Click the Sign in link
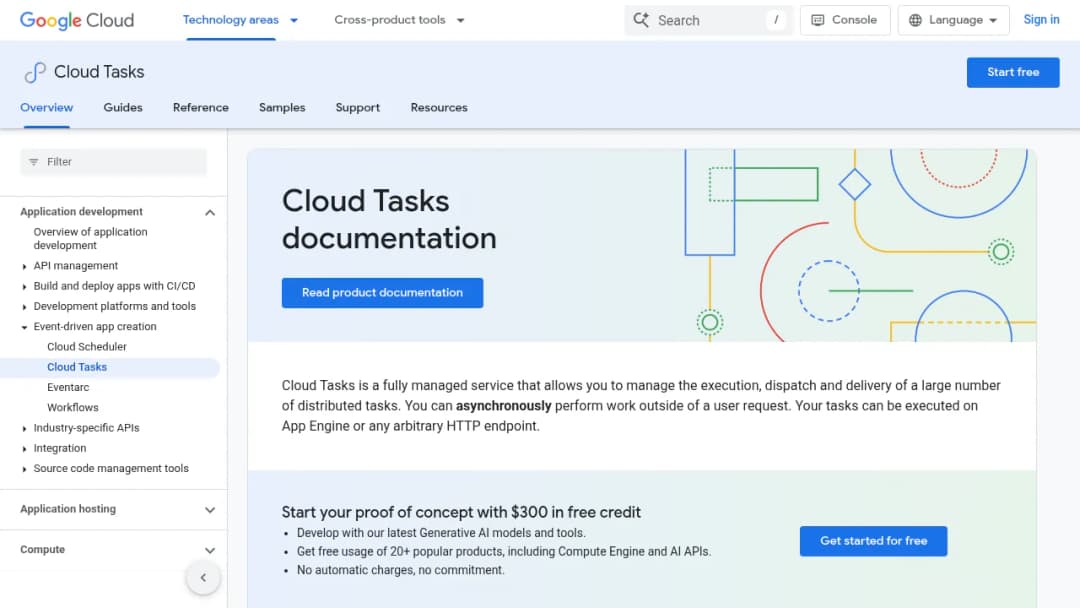Viewport: 1080px width, 608px height. click(x=1041, y=20)
